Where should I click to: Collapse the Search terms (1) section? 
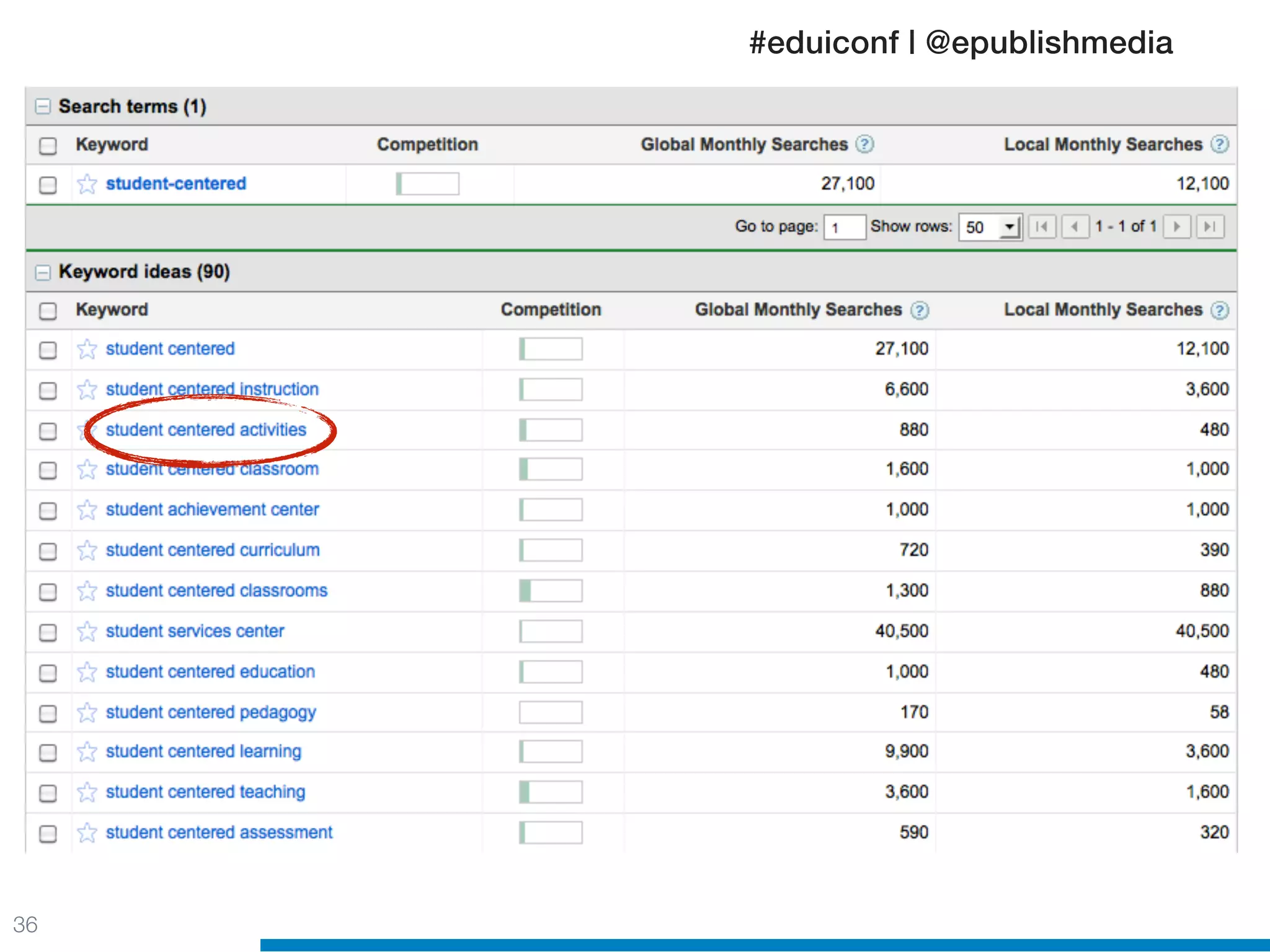pos(42,107)
